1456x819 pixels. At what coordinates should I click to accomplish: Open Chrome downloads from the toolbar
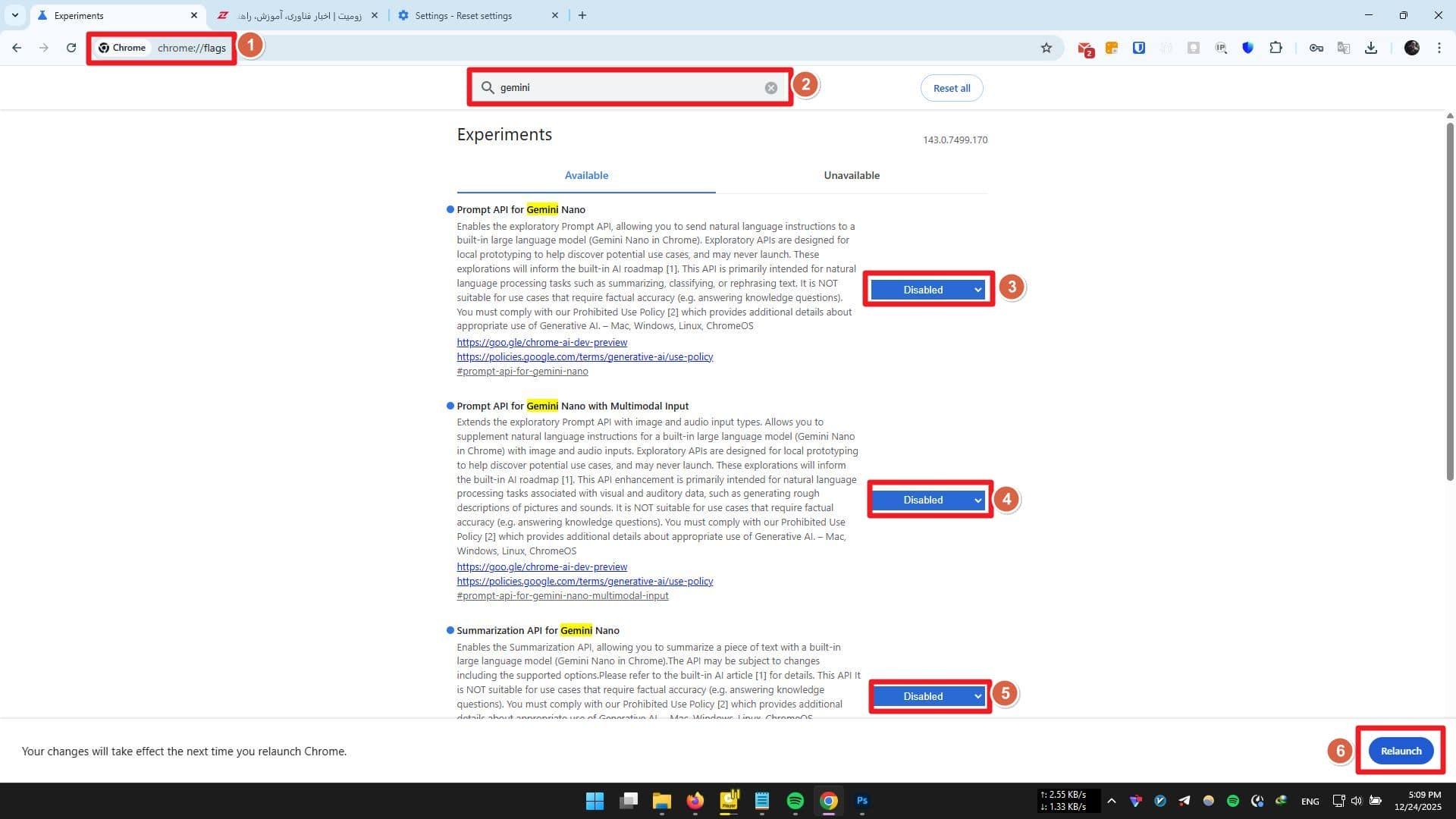[x=1371, y=48]
